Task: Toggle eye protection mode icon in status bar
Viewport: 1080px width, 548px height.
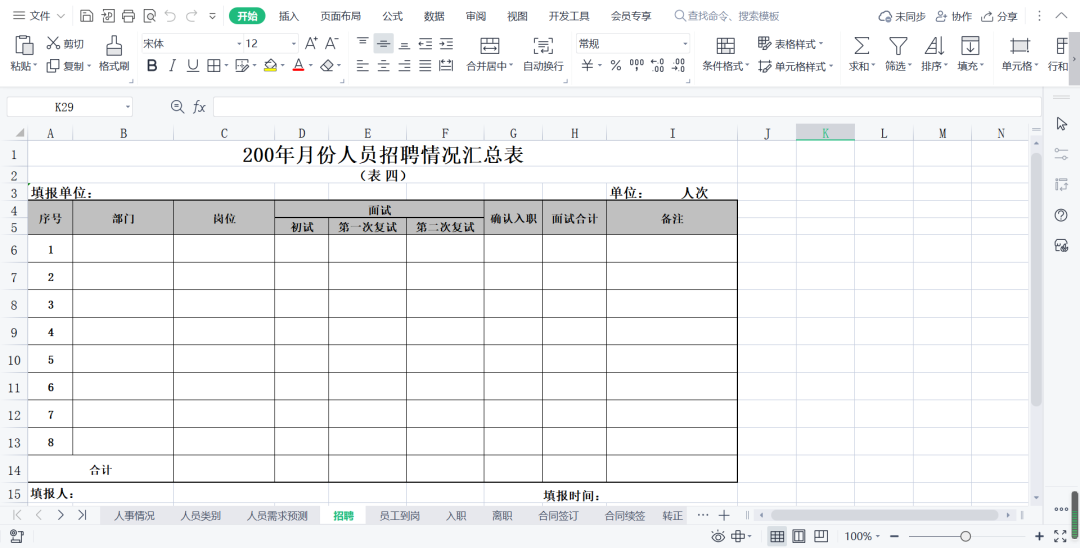Action: pyautogui.click(x=718, y=536)
